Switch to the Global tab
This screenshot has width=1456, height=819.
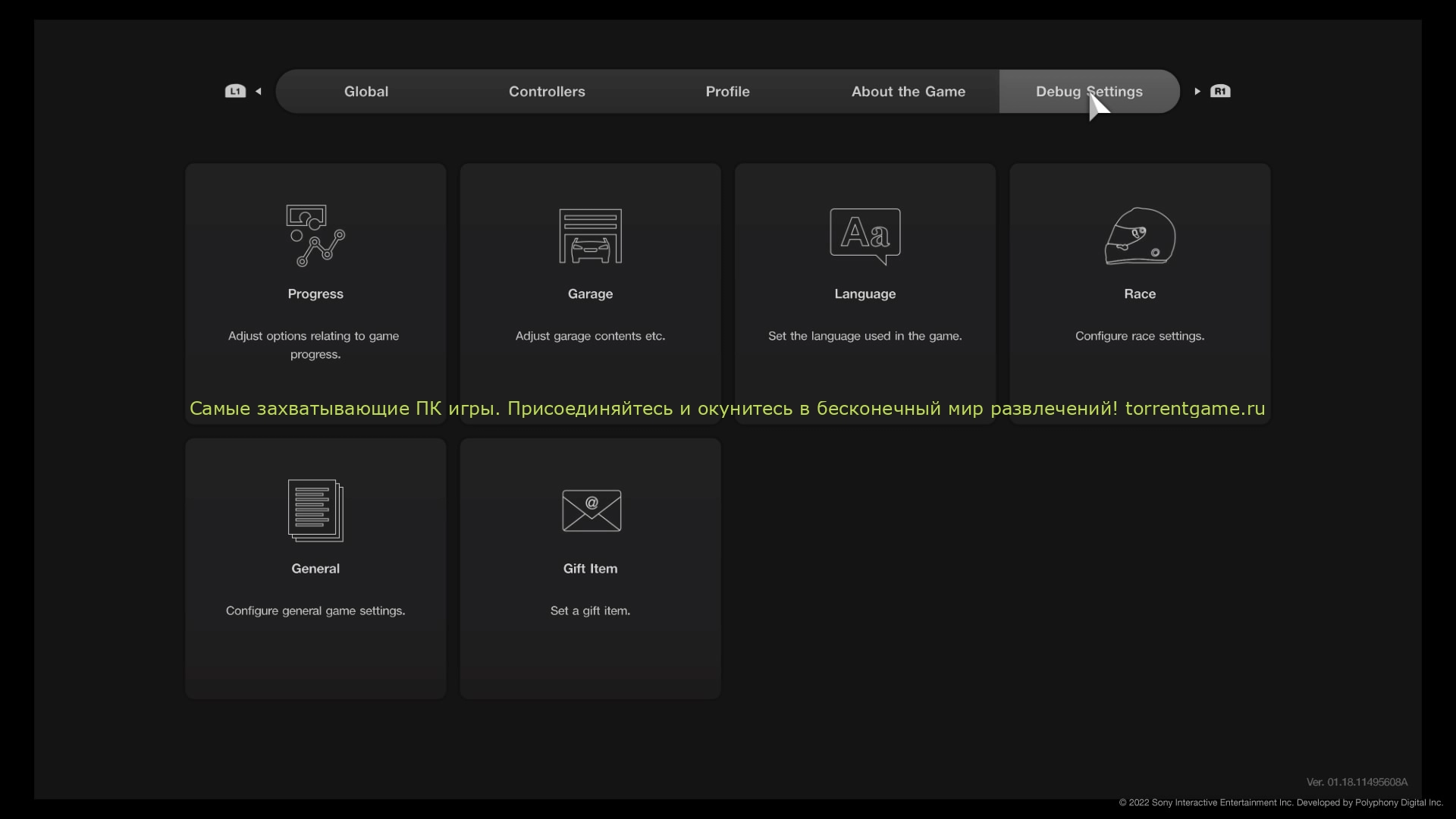(366, 92)
